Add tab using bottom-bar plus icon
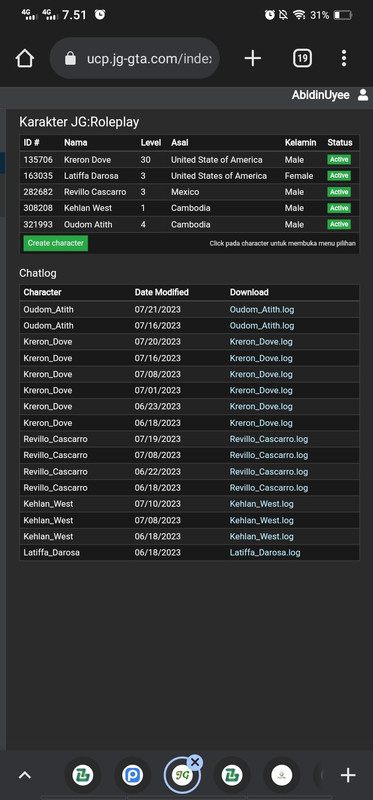The width and height of the screenshot is (373, 800). point(348,775)
